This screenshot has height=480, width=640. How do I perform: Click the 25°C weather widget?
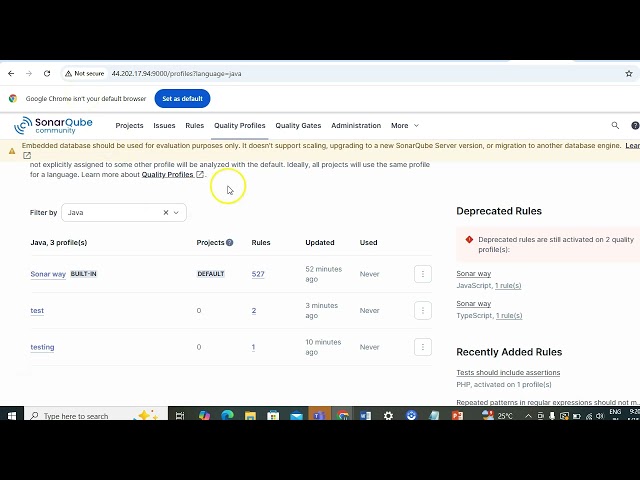[497, 416]
